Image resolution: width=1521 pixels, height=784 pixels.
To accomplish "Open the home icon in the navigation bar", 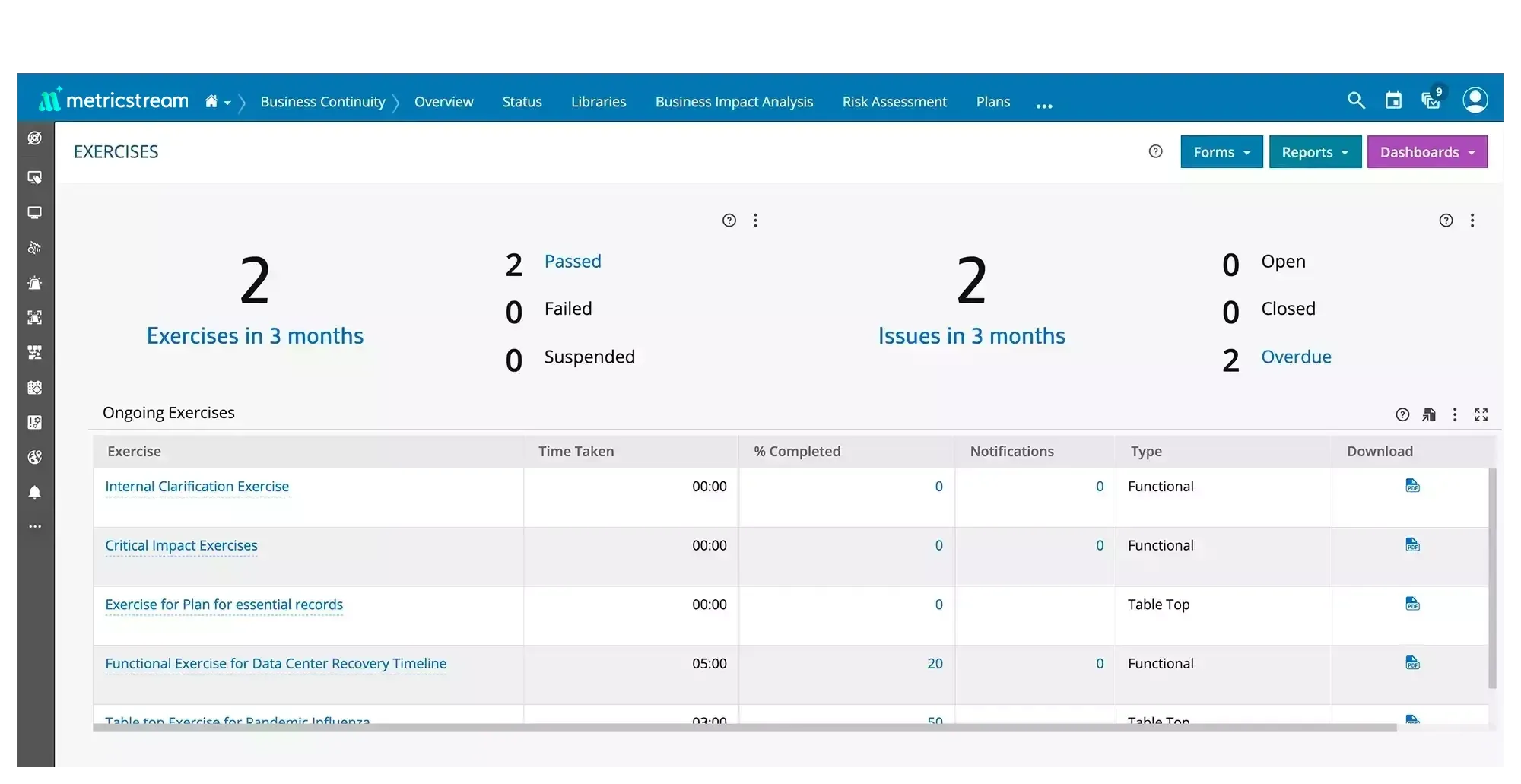I will pos(211,101).
